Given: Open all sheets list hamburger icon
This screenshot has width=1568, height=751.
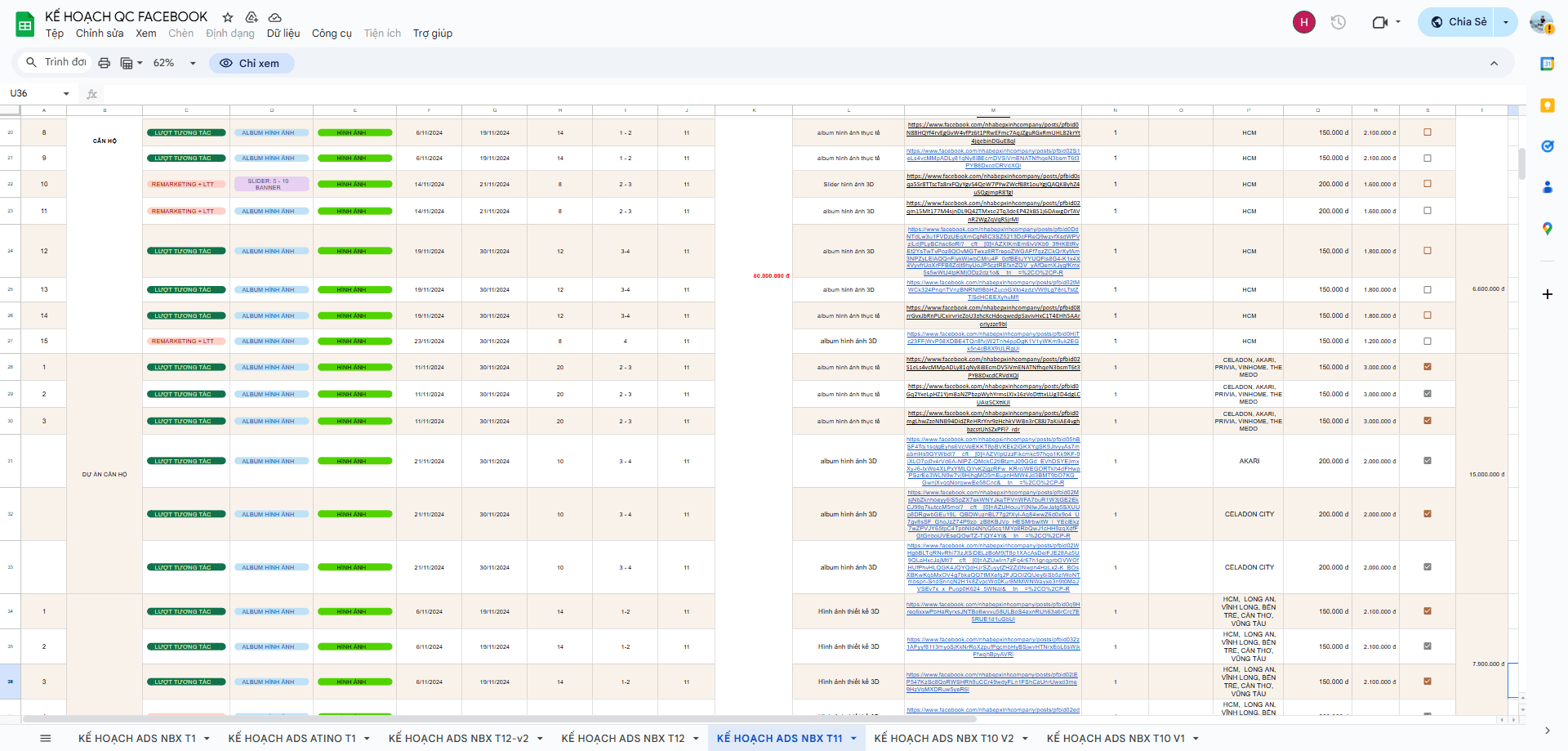Looking at the screenshot, I should coord(46,738).
